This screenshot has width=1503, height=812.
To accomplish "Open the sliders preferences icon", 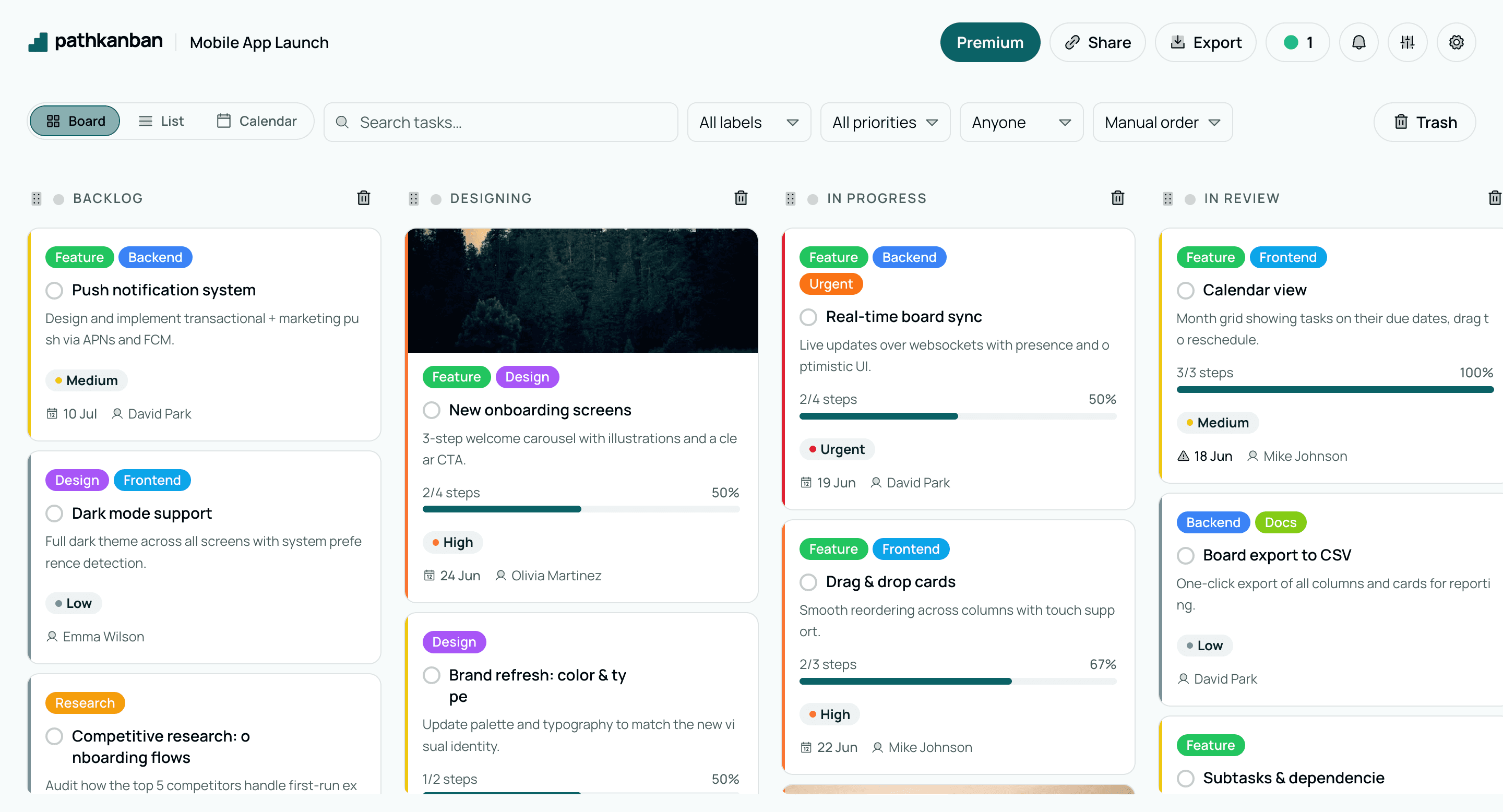I will point(1407,43).
